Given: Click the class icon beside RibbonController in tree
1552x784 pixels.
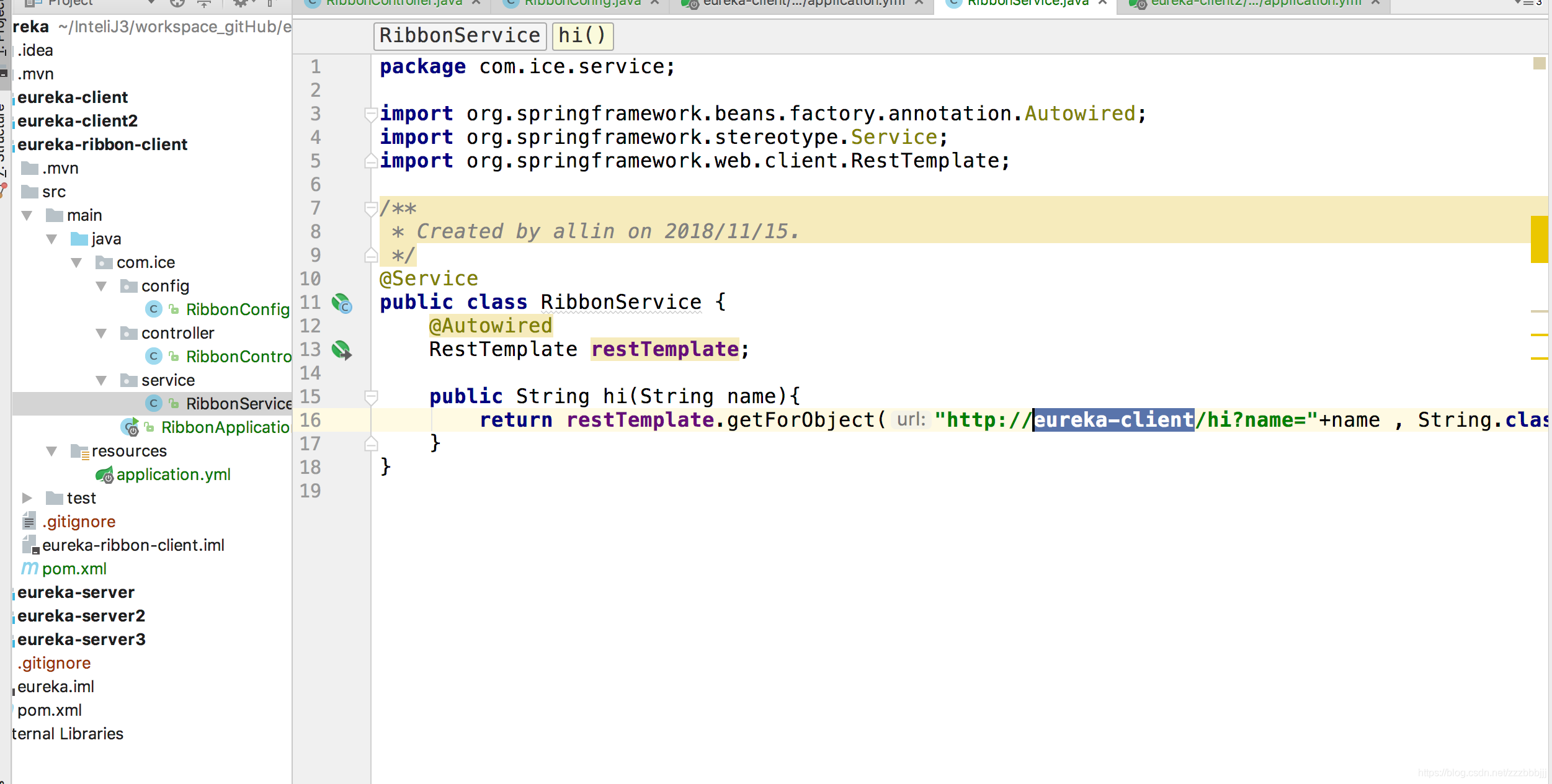Looking at the screenshot, I should (154, 357).
